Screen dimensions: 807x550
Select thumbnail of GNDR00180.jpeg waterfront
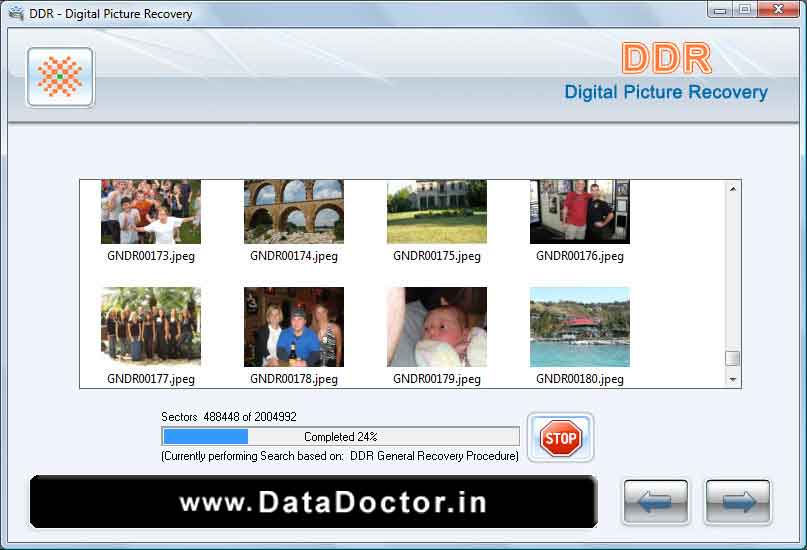point(580,327)
